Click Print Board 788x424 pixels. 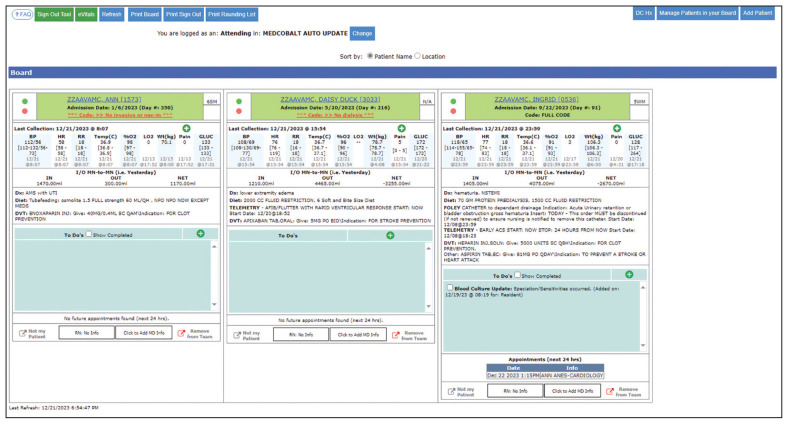coord(145,15)
